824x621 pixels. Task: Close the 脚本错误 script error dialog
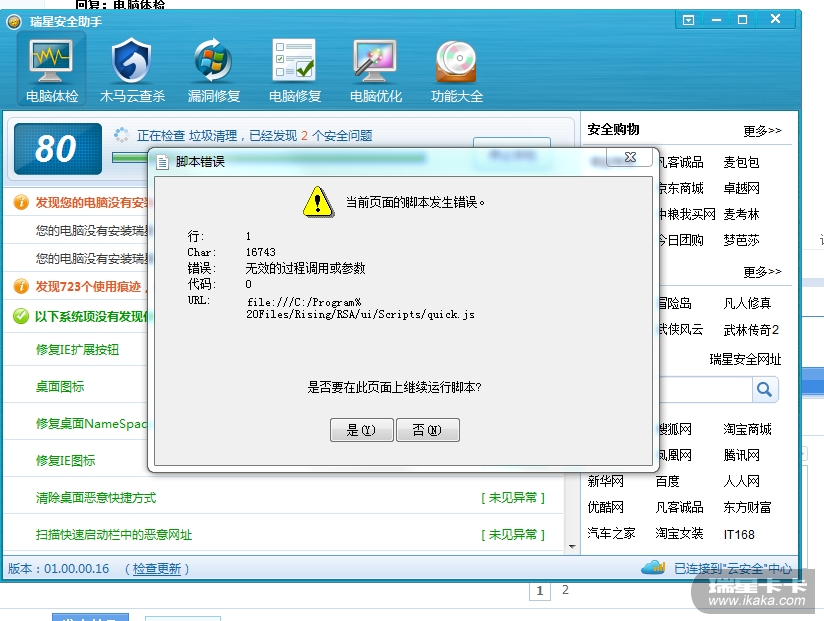tap(630, 157)
